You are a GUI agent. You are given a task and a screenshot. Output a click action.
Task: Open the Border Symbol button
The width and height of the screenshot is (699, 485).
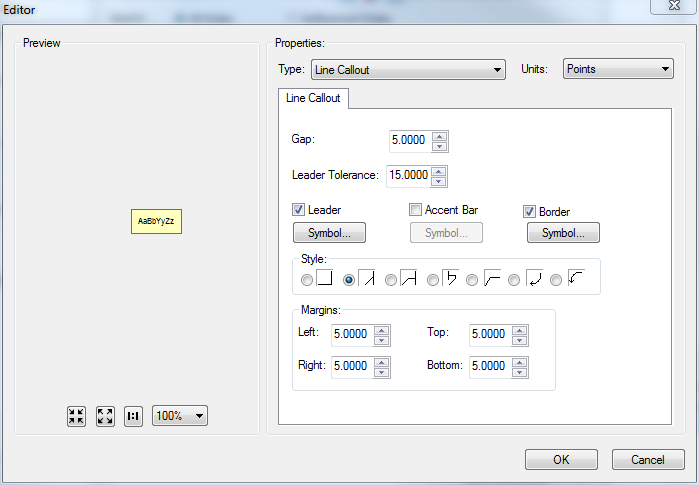[563, 233]
